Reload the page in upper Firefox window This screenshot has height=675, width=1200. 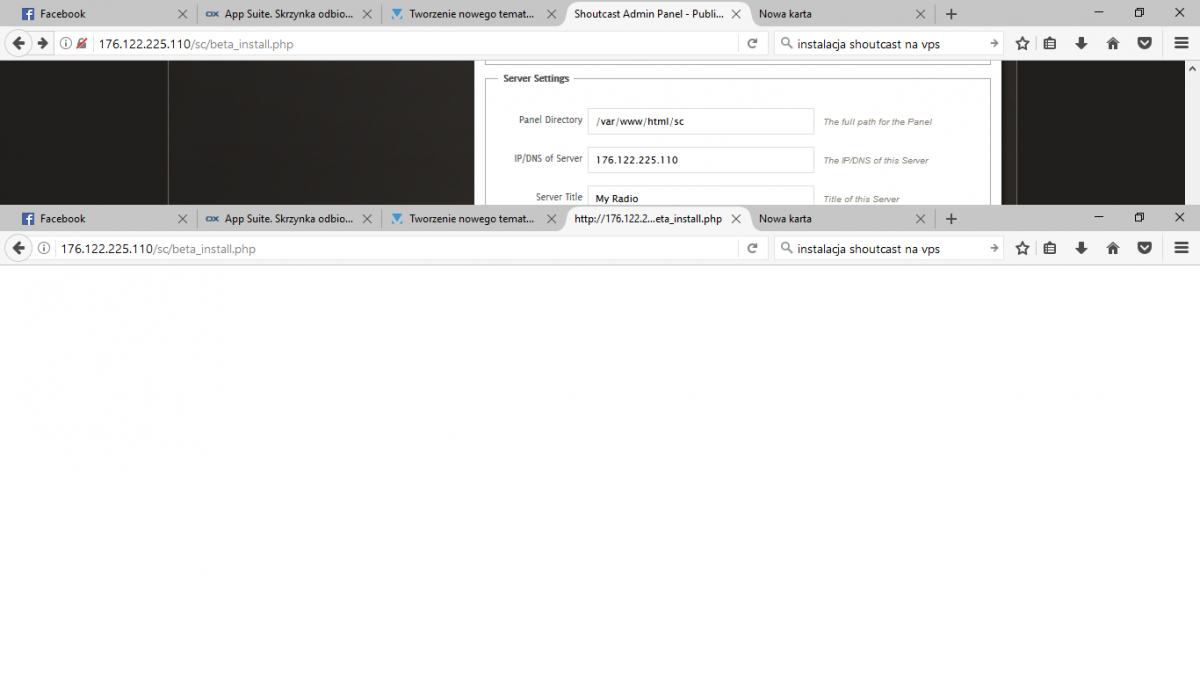pyautogui.click(x=752, y=44)
